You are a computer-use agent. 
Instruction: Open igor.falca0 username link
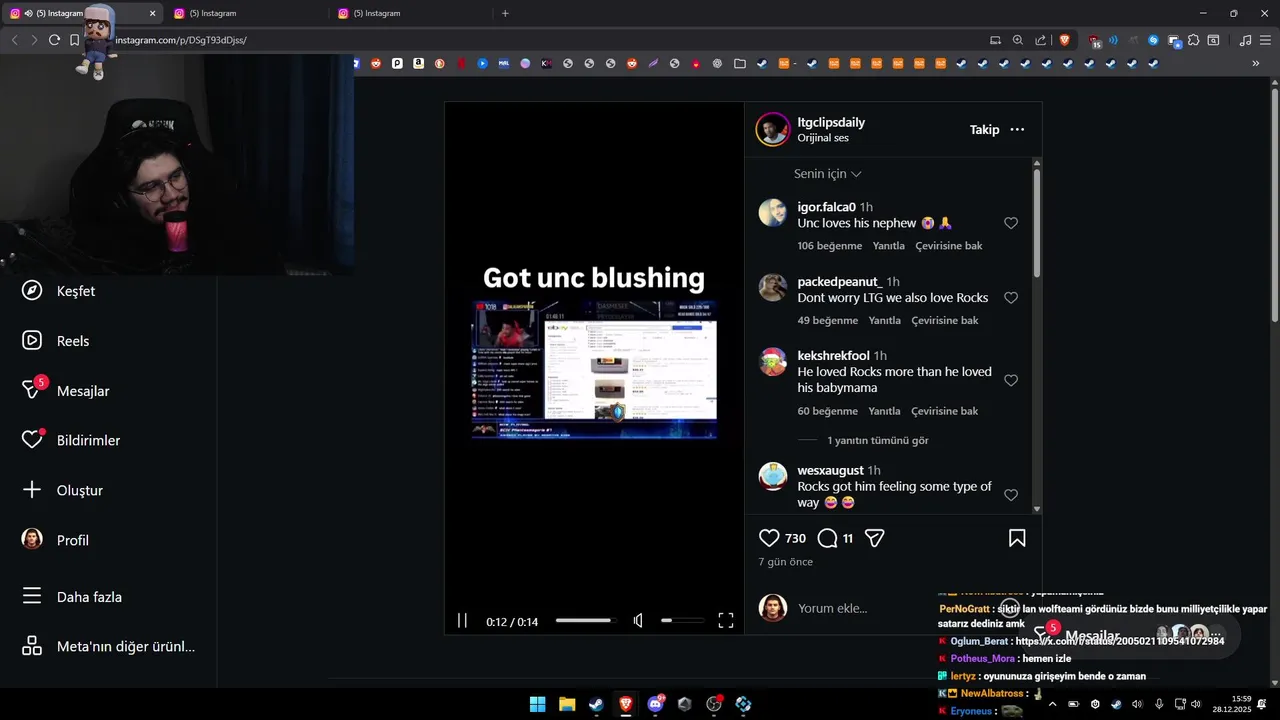tap(826, 207)
